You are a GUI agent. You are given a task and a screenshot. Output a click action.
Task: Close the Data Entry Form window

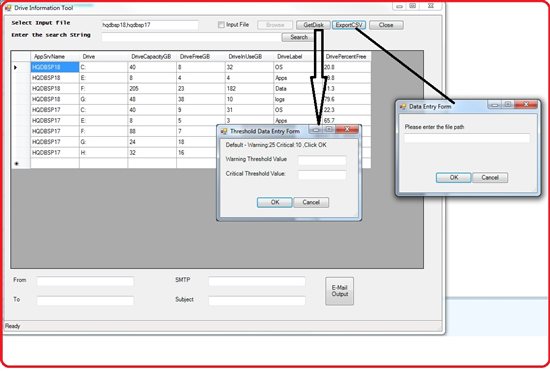coord(525,104)
